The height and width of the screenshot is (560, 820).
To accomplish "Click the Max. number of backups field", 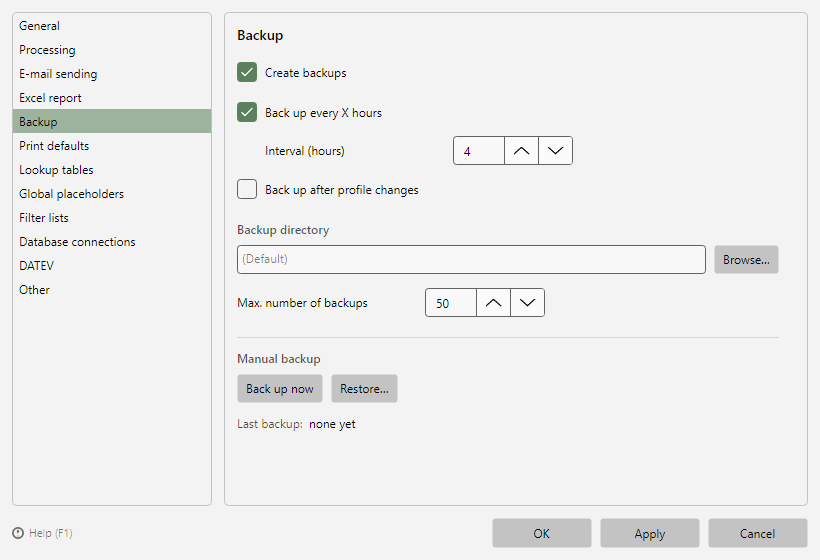I will coord(451,303).
